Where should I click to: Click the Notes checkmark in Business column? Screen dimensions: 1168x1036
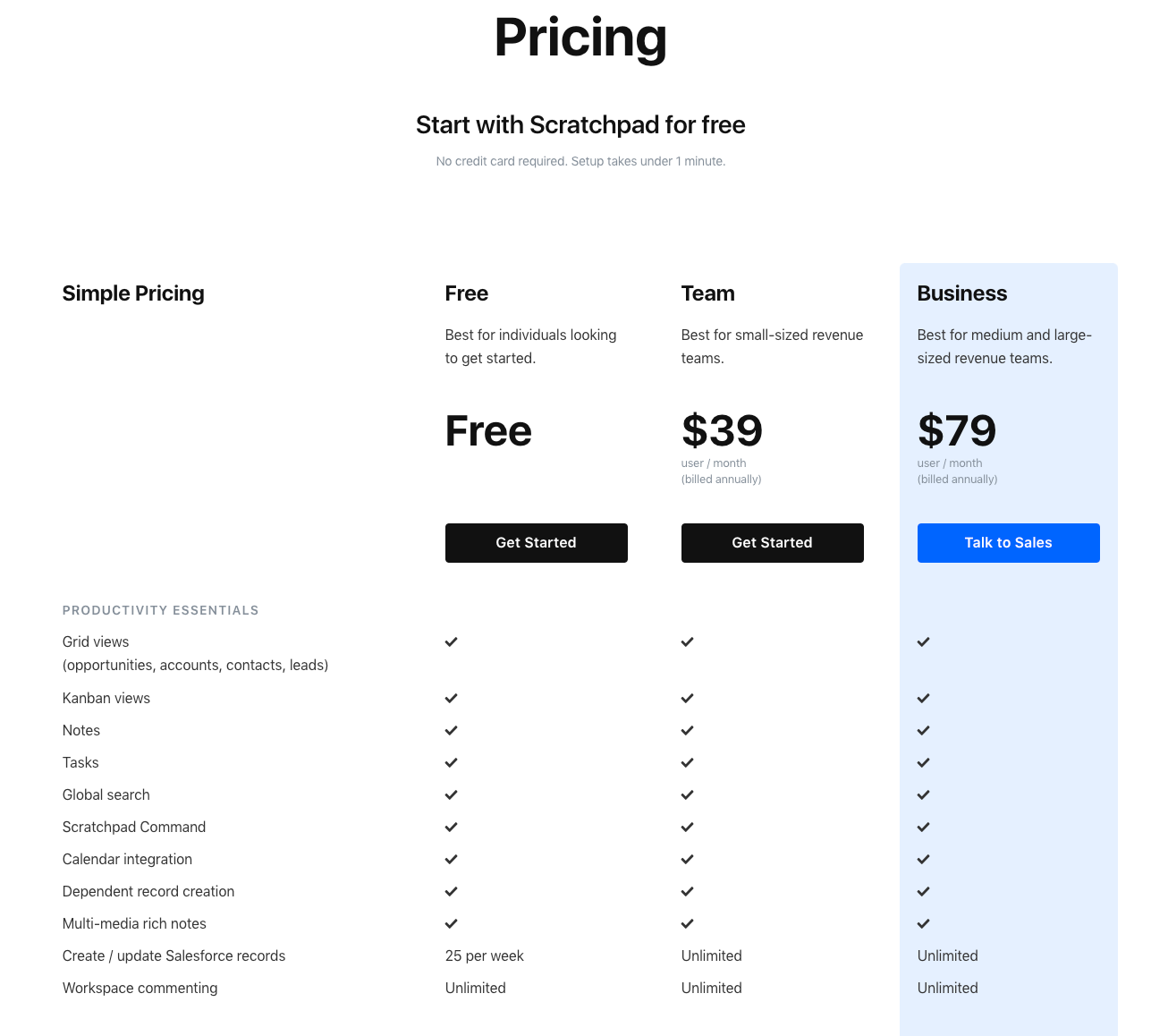pyautogui.click(x=923, y=730)
